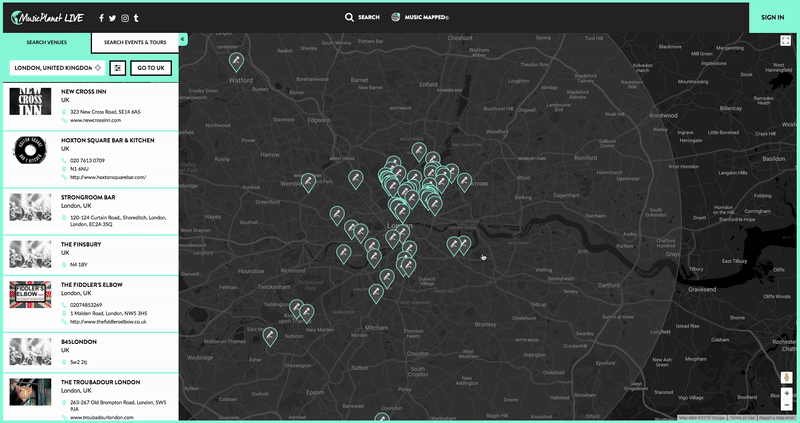The height and width of the screenshot is (423, 800).
Task: Select the Search Venues tab
Action: (x=45, y=42)
